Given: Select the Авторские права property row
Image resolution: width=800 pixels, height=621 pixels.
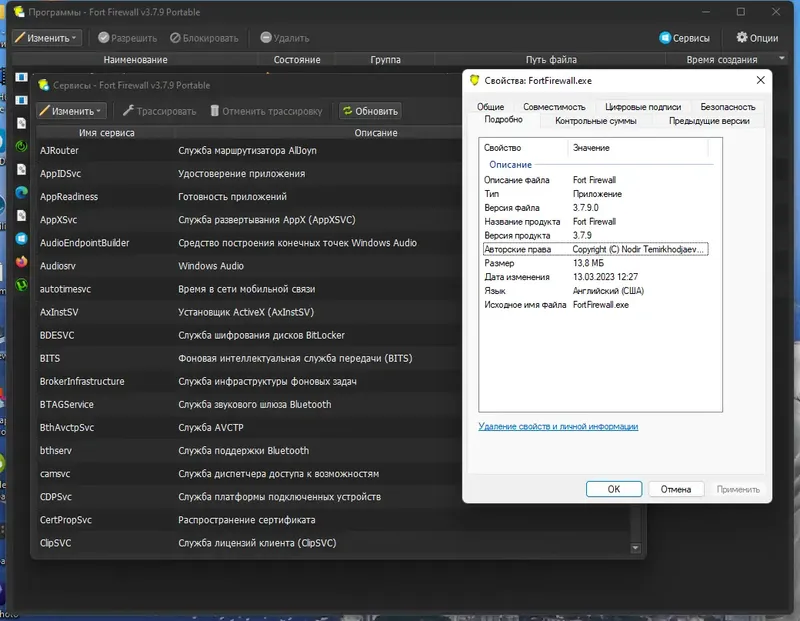Looking at the screenshot, I should click(x=595, y=249).
